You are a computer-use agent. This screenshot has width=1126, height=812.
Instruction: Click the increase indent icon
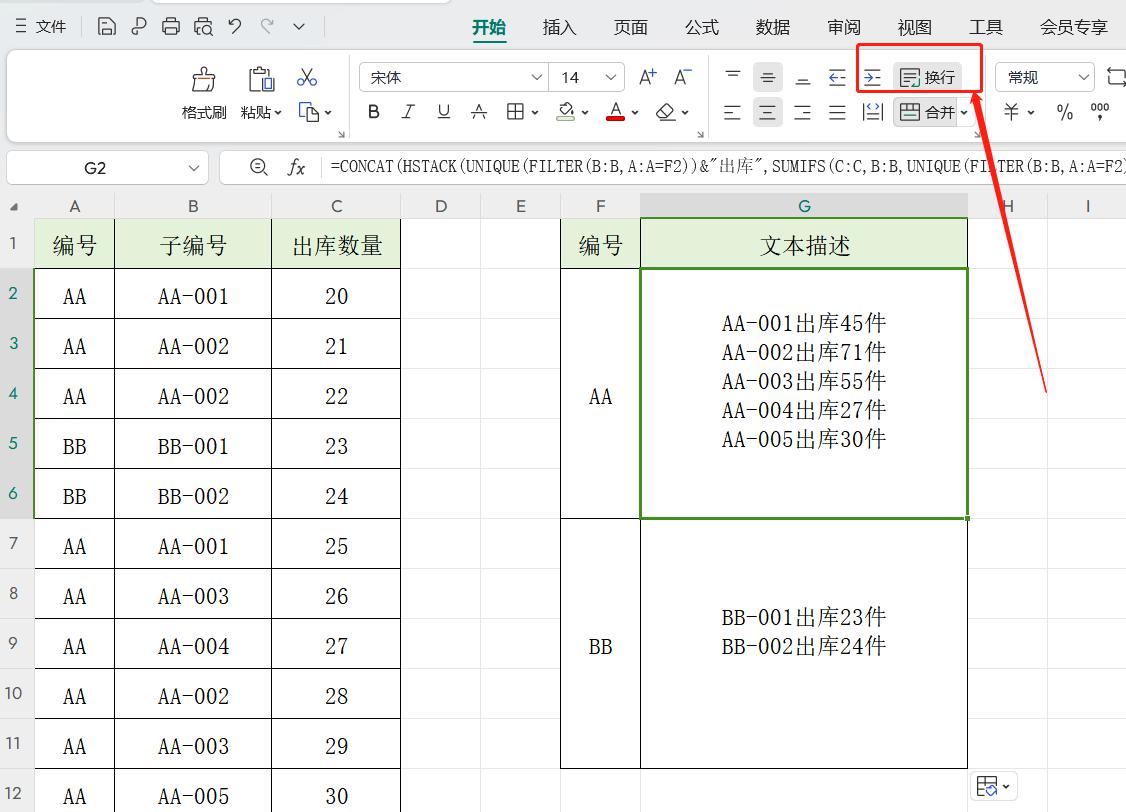pos(873,77)
